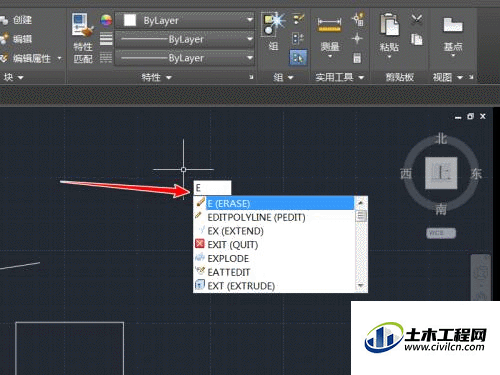Click the object color wheel icon
This screenshot has height=375, width=500.
point(106,20)
